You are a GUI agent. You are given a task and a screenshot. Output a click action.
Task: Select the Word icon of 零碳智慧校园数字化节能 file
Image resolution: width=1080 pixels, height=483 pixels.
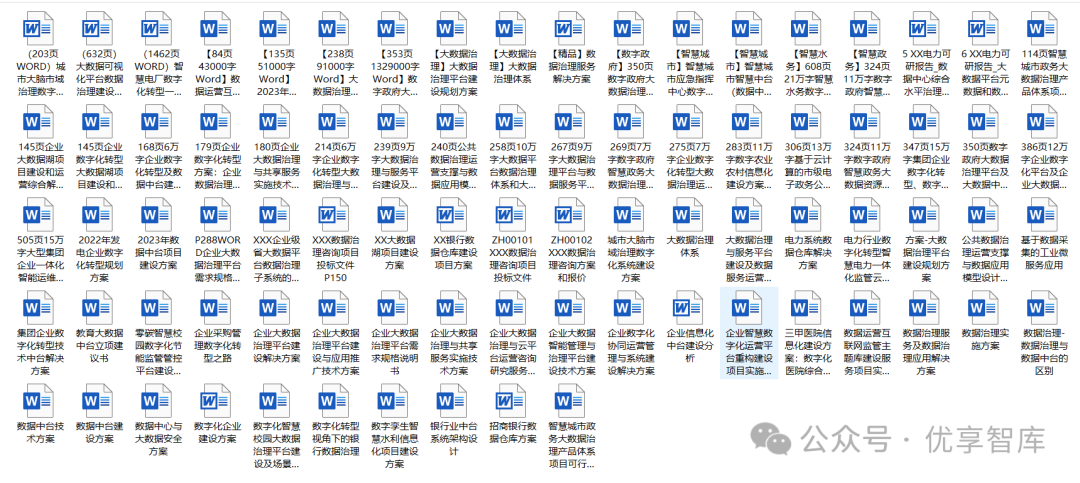(x=156, y=308)
